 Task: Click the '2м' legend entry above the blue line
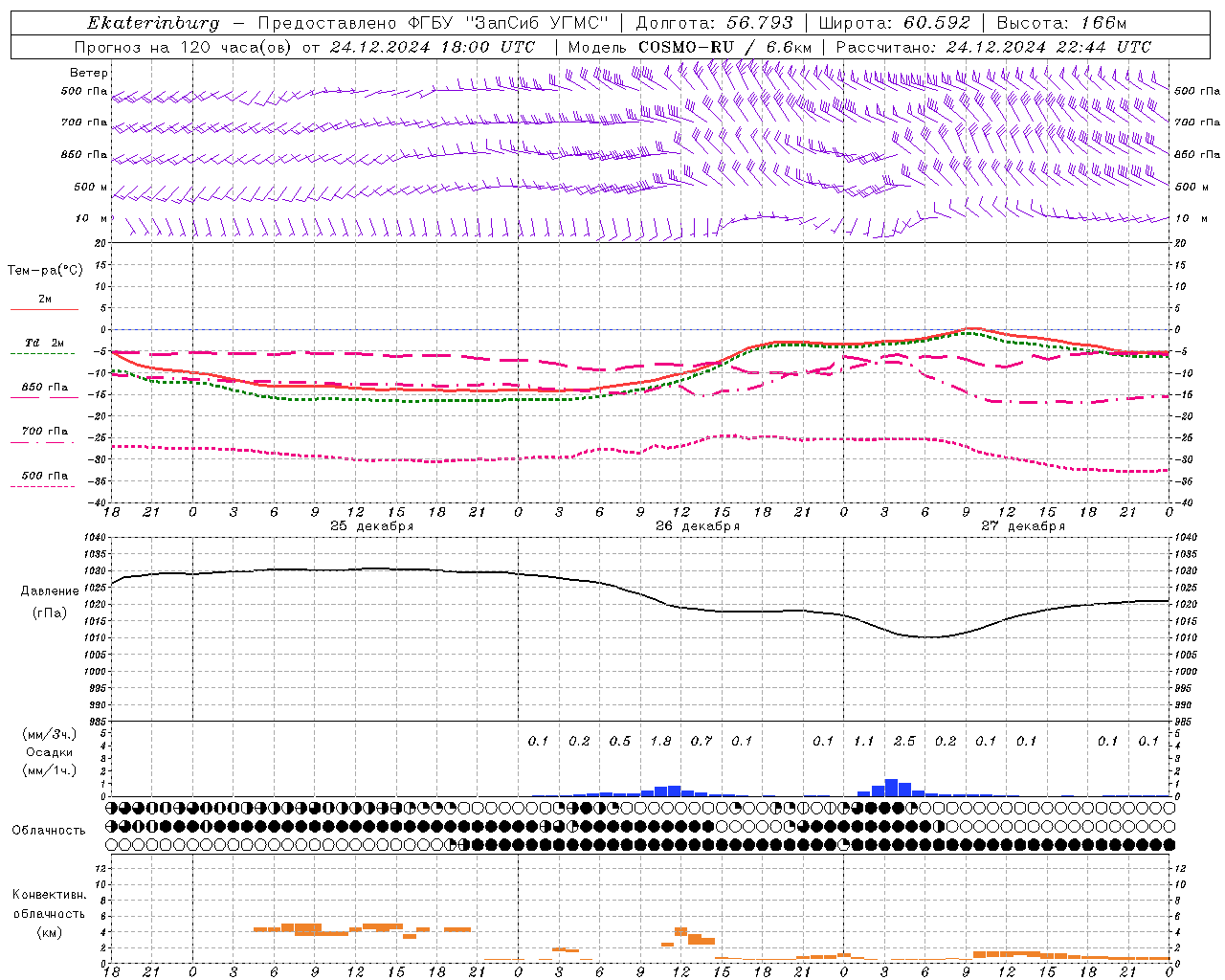pyautogui.click(x=45, y=300)
